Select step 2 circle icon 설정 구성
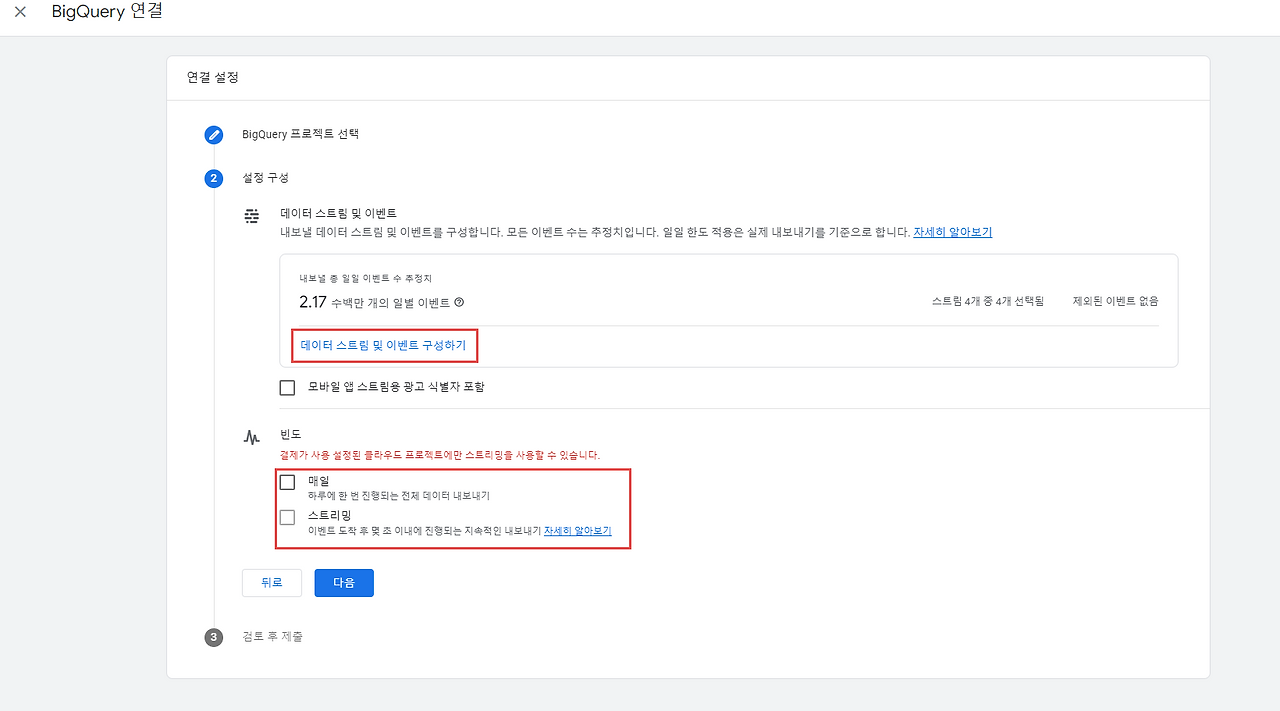 coord(213,179)
